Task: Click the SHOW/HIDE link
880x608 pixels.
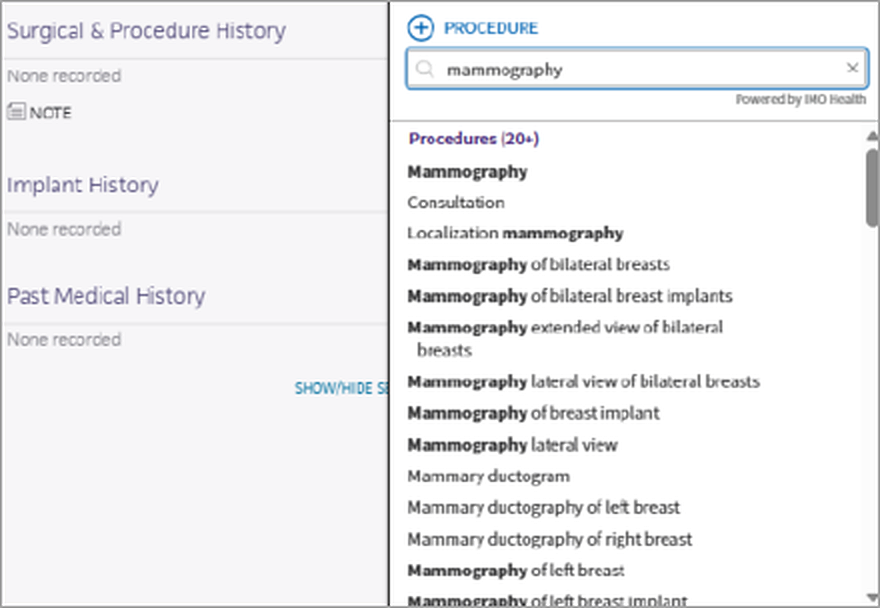Action: click(341, 388)
